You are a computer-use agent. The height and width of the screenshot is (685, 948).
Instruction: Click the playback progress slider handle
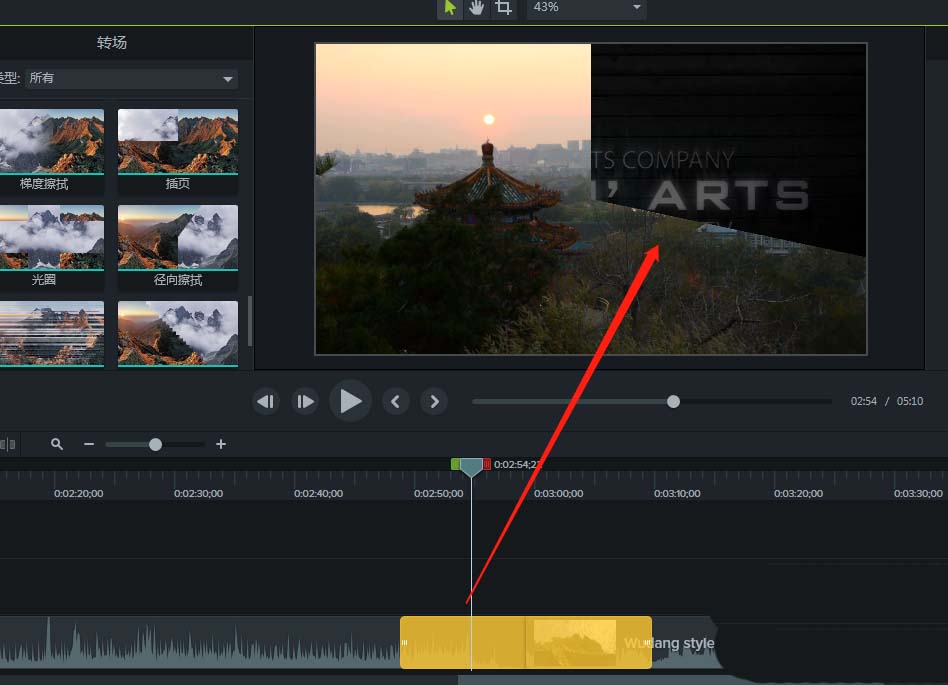(x=673, y=401)
